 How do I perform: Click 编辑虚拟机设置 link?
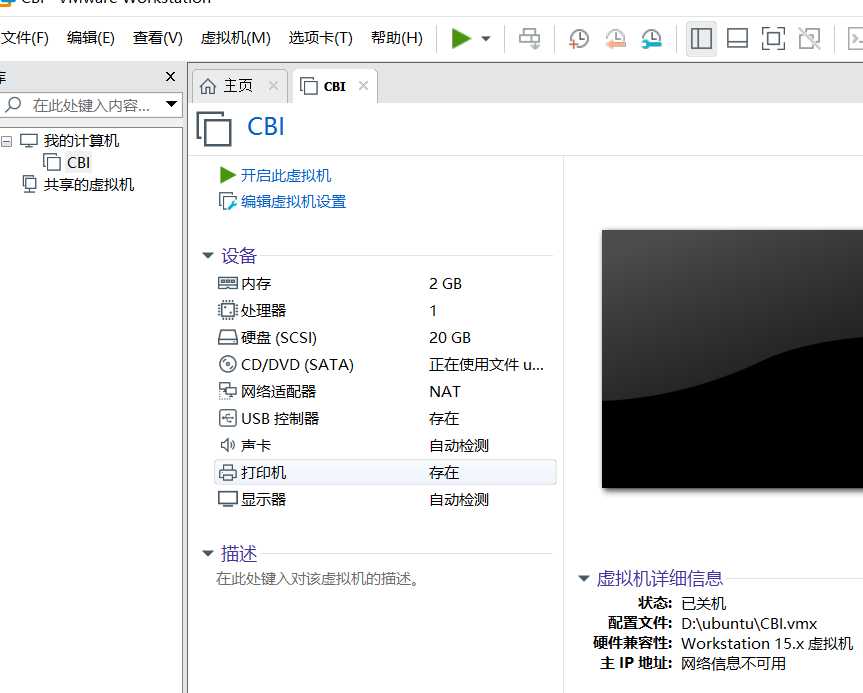click(293, 202)
